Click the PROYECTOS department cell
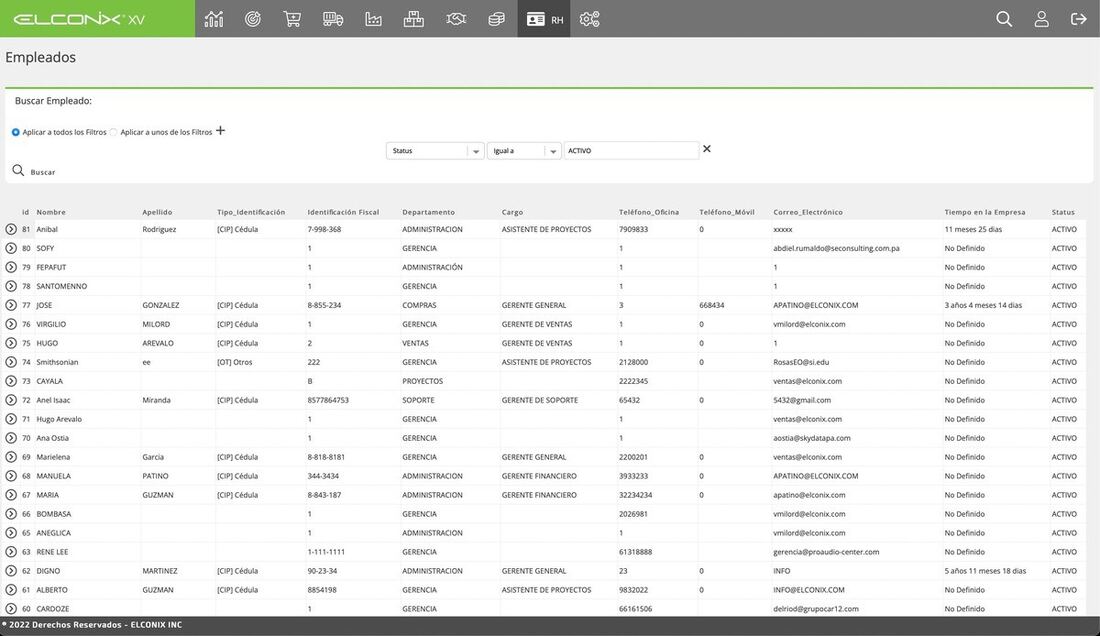The width and height of the screenshot is (1100, 636). [x=422, y=381]
